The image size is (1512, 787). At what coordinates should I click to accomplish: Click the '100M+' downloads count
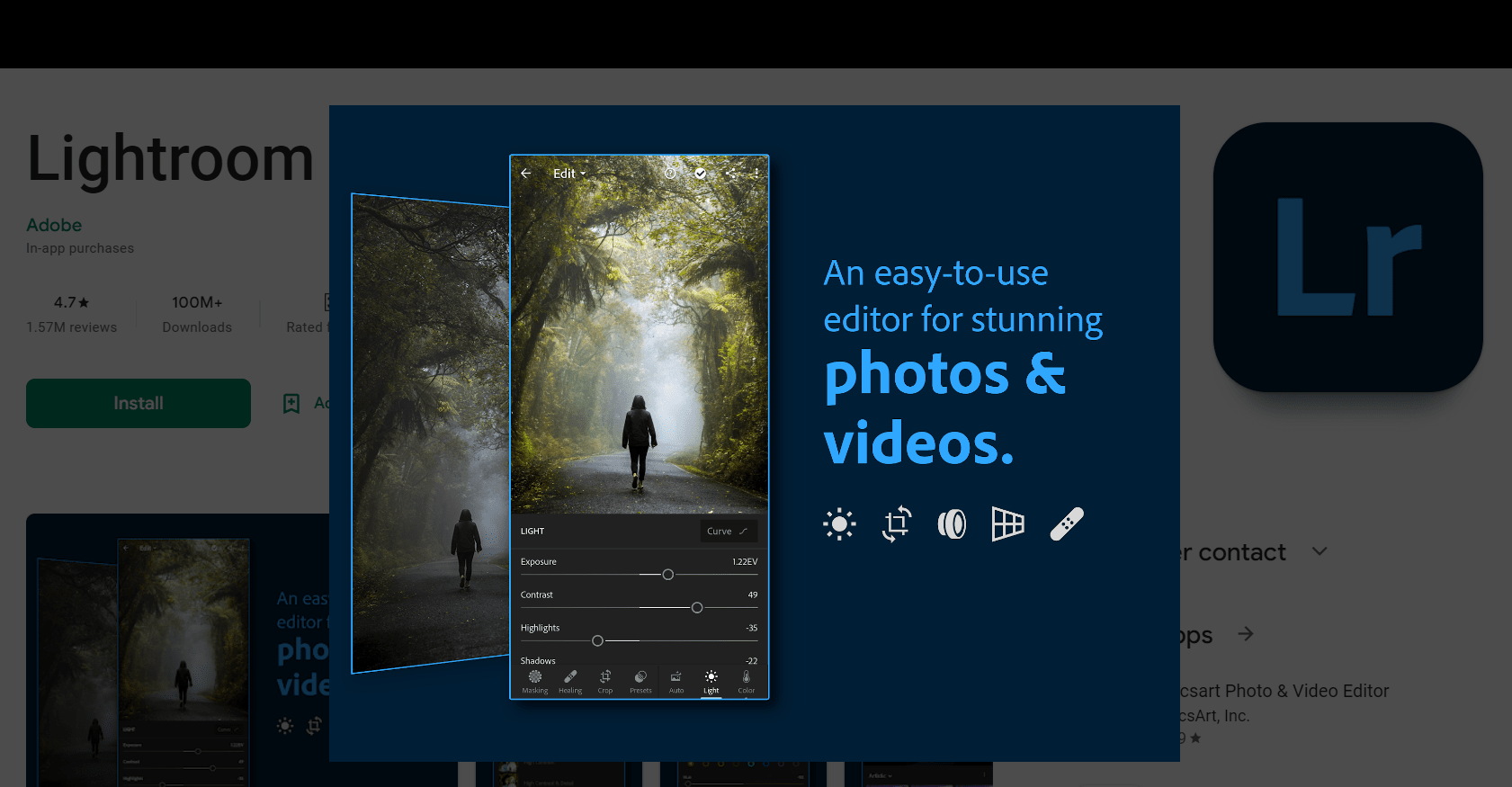tap(197, 302)
